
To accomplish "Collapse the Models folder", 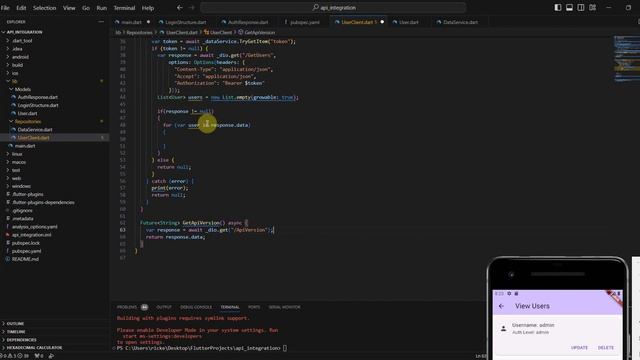I will (x=22, y=89).
